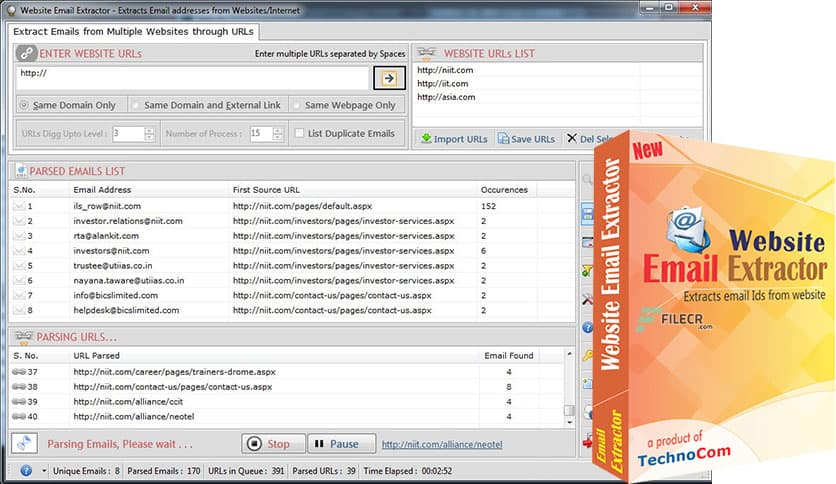Click the yellow funnel filter icon in side toolbar
Screen dimensions: 836x484
(587, 271)
